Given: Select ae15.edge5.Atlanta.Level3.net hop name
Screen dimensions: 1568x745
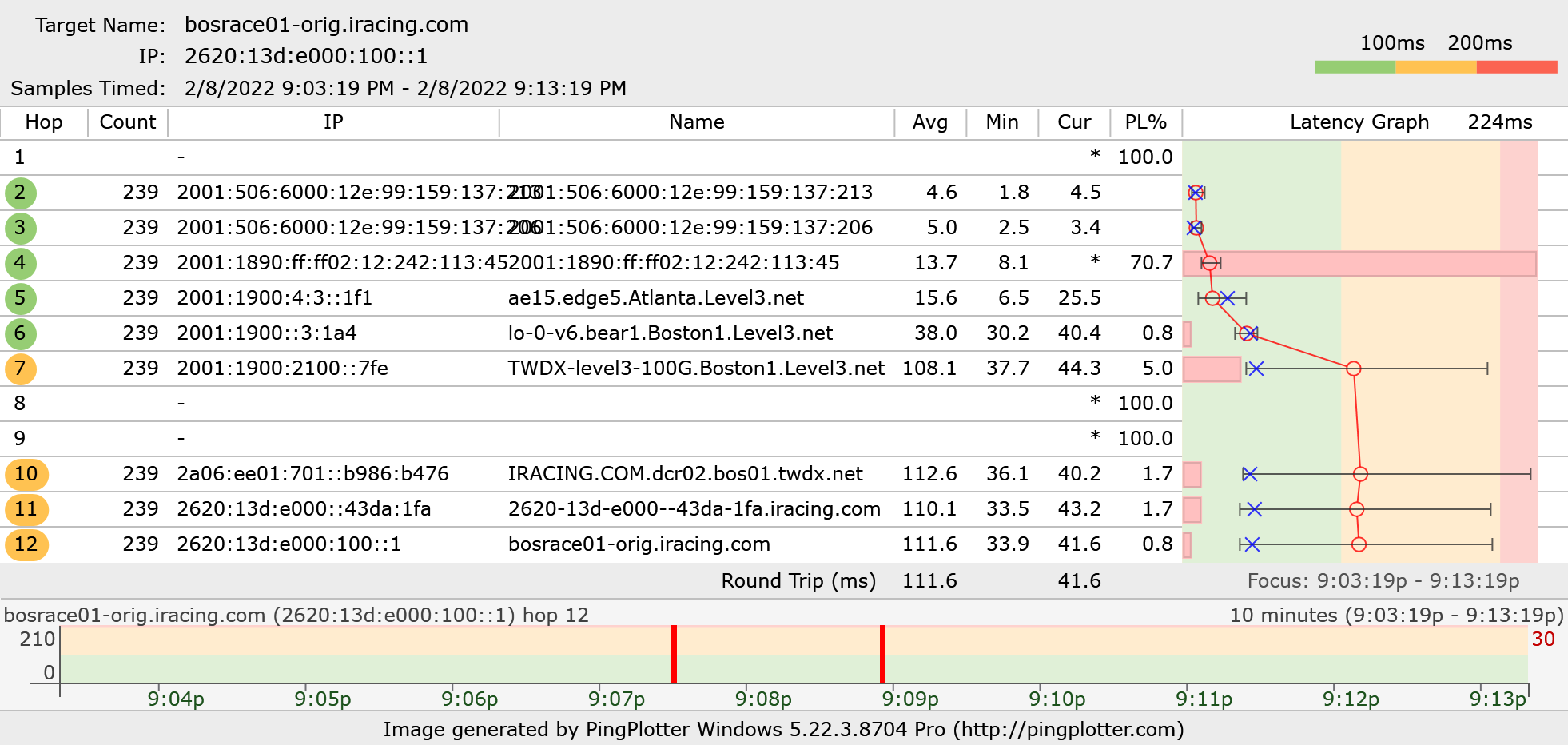Looking at the screenshot, I should coord(656,298).
